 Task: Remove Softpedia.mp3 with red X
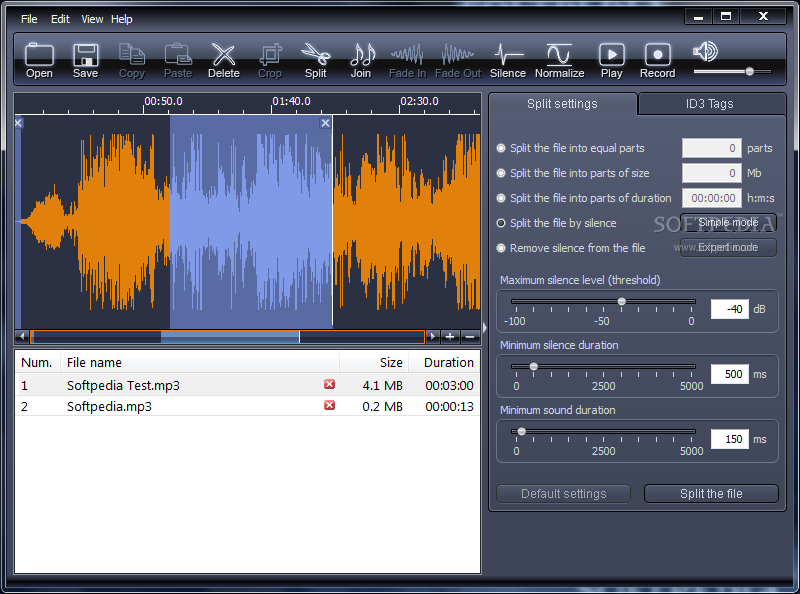click(330, 405)
